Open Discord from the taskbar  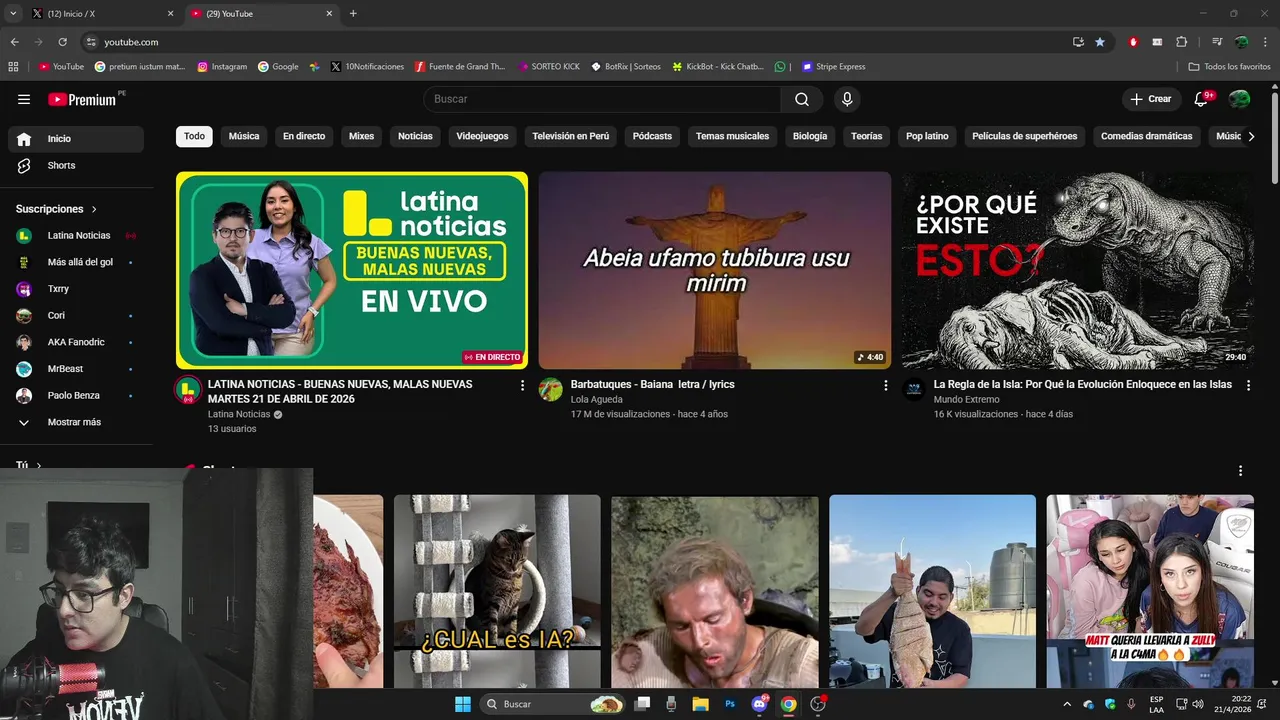[x=759, y=704]
